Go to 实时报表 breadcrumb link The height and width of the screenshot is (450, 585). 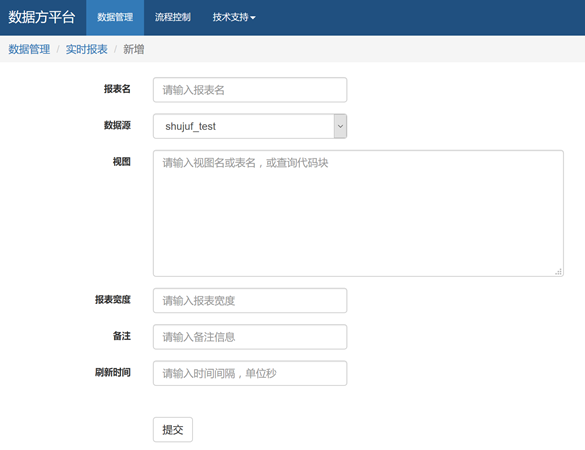tap(87, 49)
